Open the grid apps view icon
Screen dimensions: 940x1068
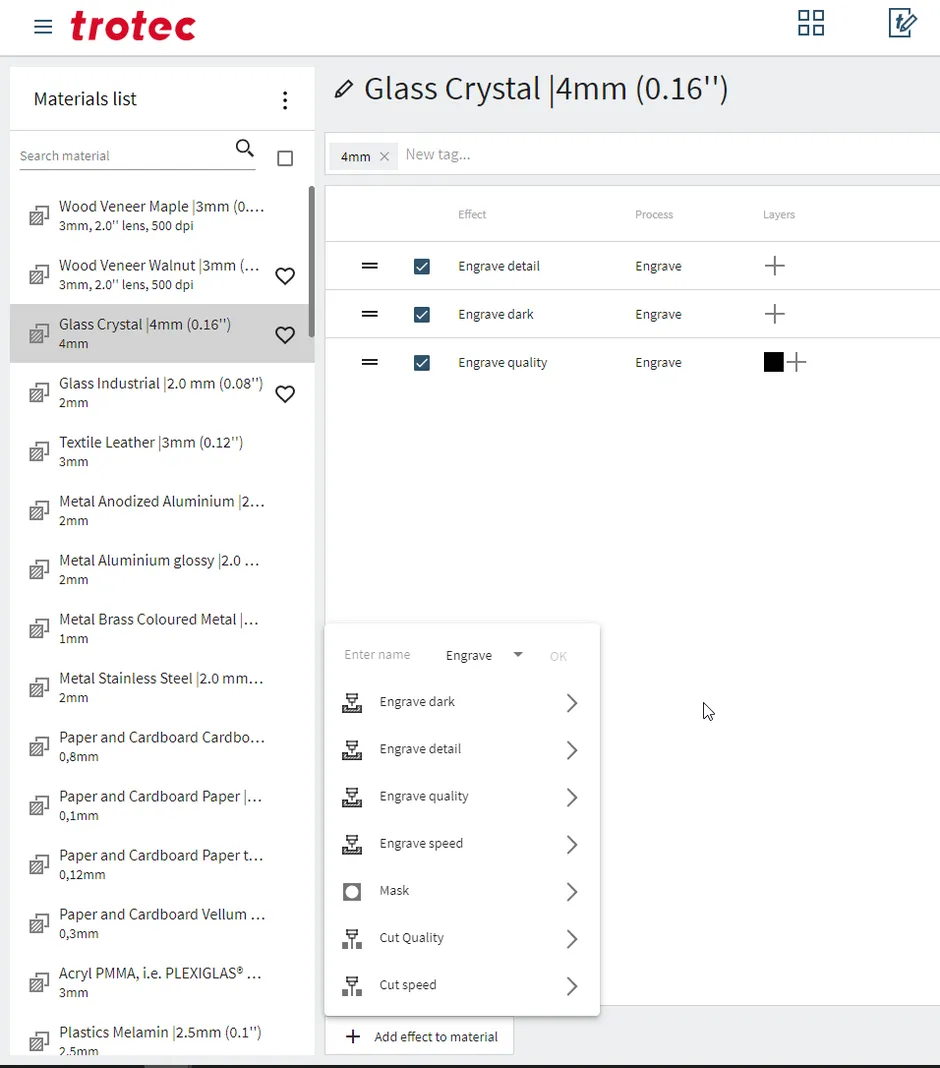(x=810, y=22)
